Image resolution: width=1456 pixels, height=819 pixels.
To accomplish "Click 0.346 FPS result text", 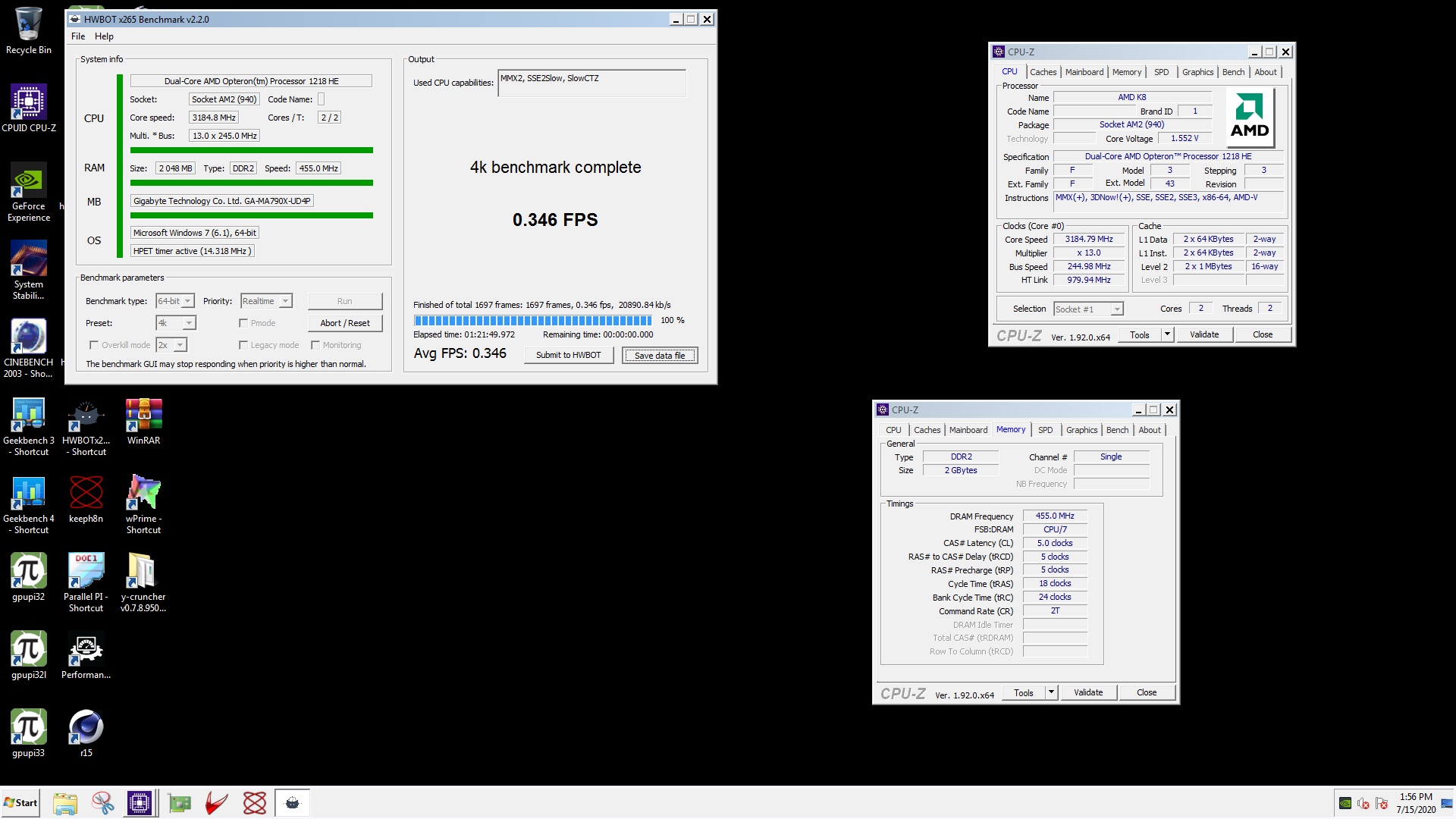I will click(555, 220).
